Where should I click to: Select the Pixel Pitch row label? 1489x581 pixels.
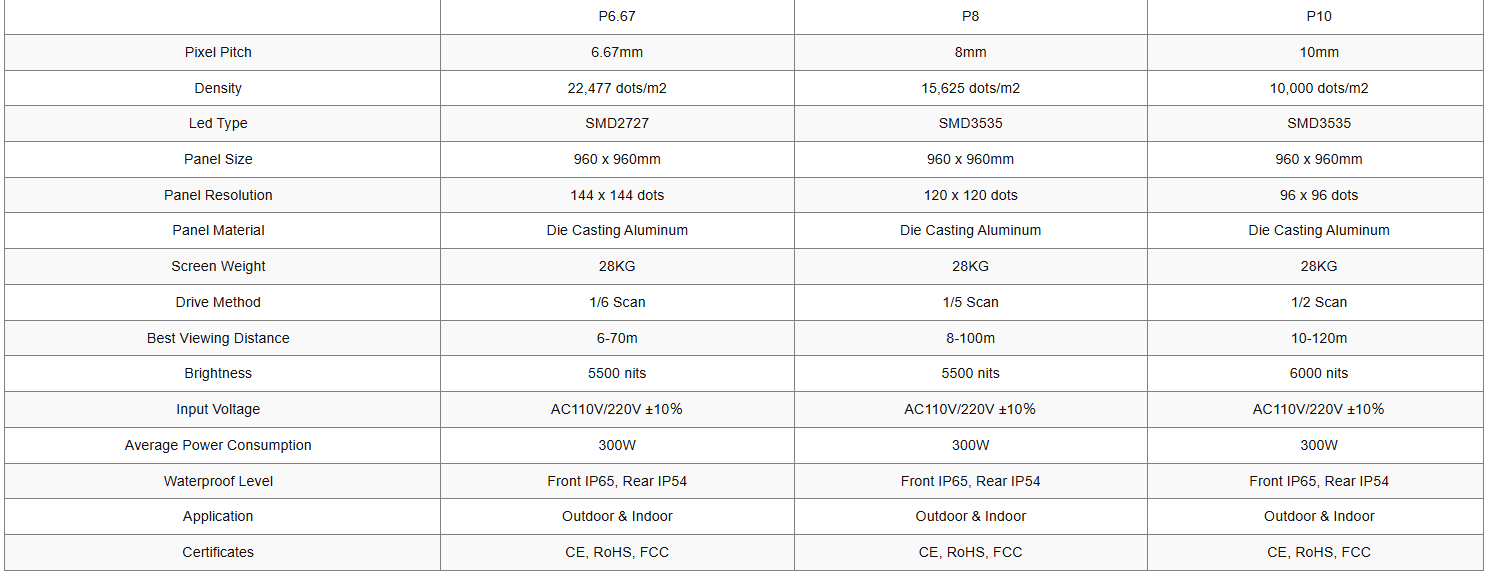point(218,52)
